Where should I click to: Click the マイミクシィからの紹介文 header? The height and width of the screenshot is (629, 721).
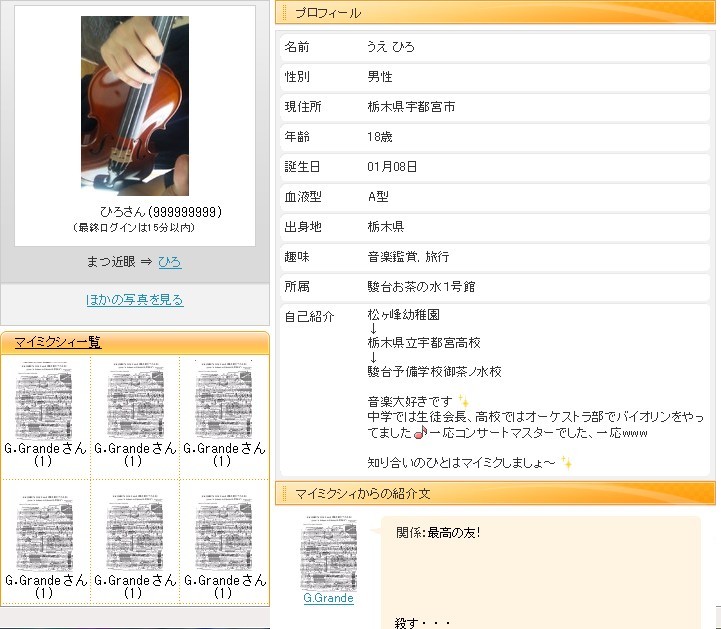pyautogui.click(x=495, y=493)
